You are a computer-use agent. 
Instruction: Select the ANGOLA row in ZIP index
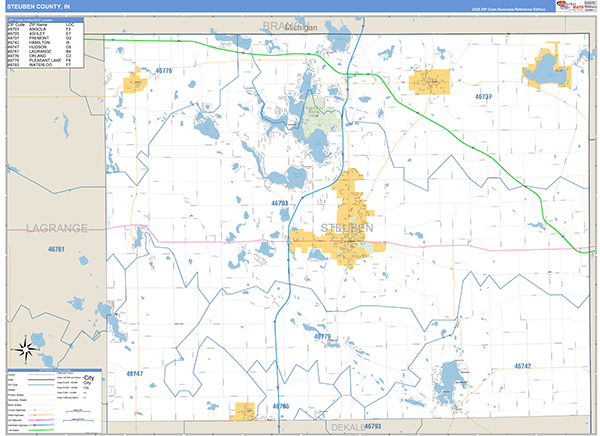40,29
